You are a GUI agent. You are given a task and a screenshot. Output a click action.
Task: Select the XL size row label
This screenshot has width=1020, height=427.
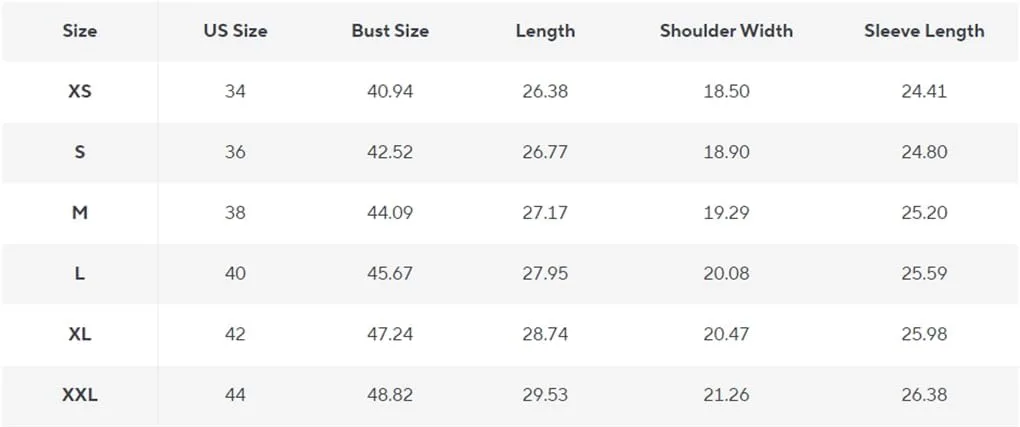pos(80,335)
